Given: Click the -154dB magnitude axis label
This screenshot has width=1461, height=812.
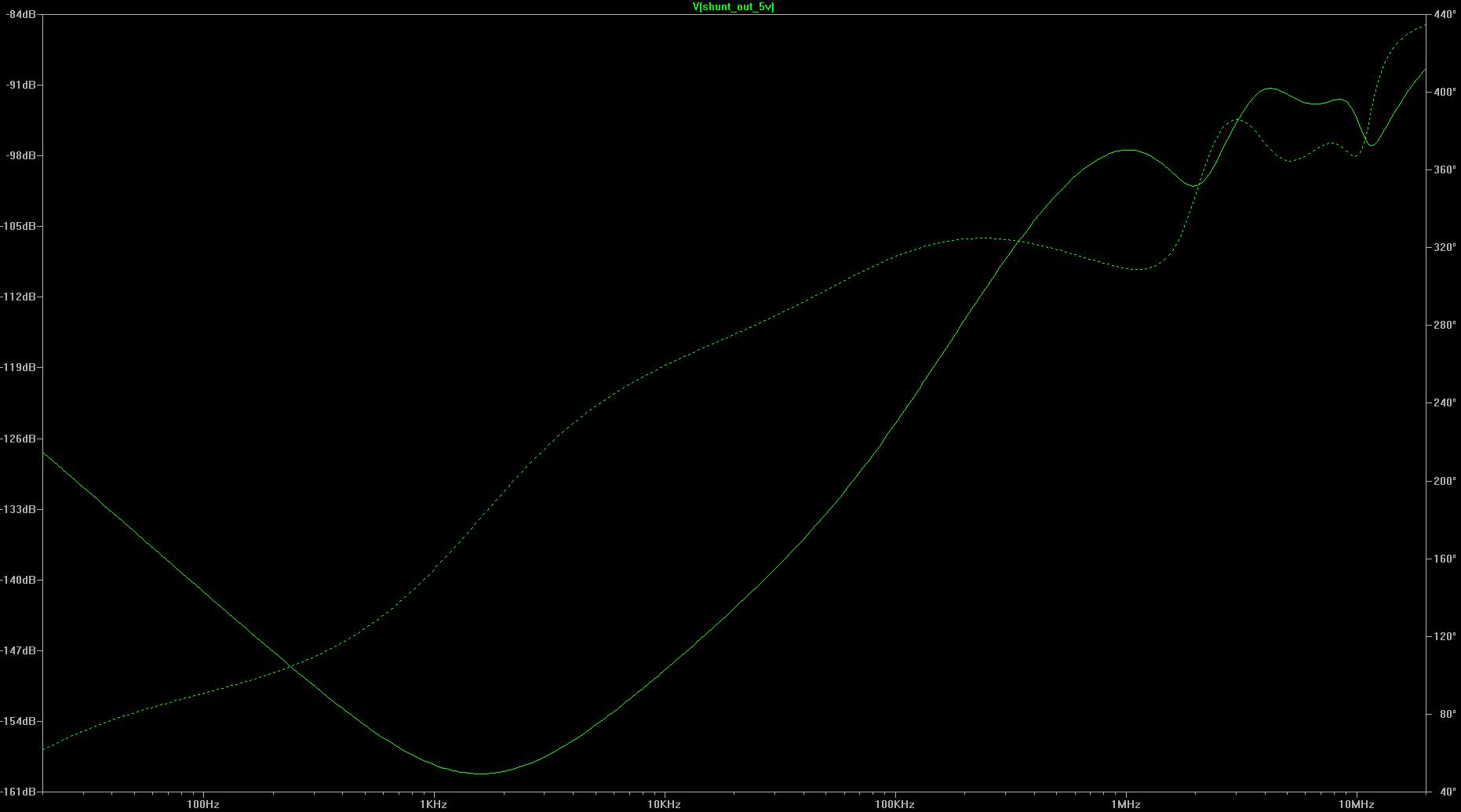Looking at the screenshot, I should point(18,721).
